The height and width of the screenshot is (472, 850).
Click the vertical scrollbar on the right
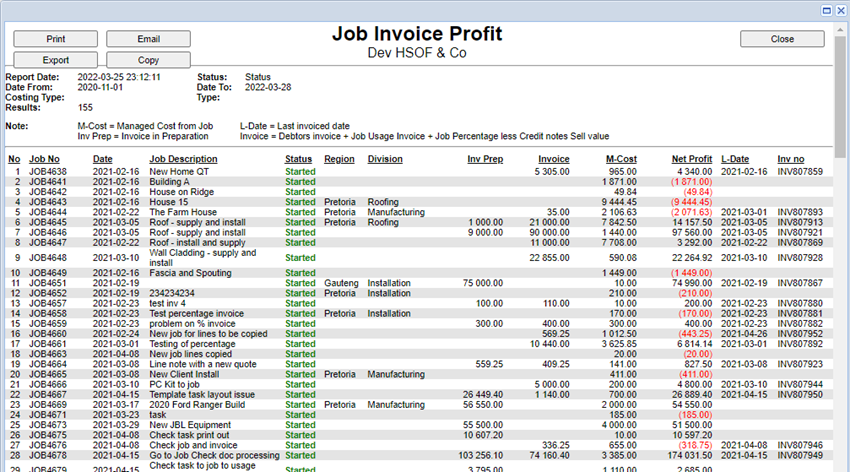pos(840,300)
